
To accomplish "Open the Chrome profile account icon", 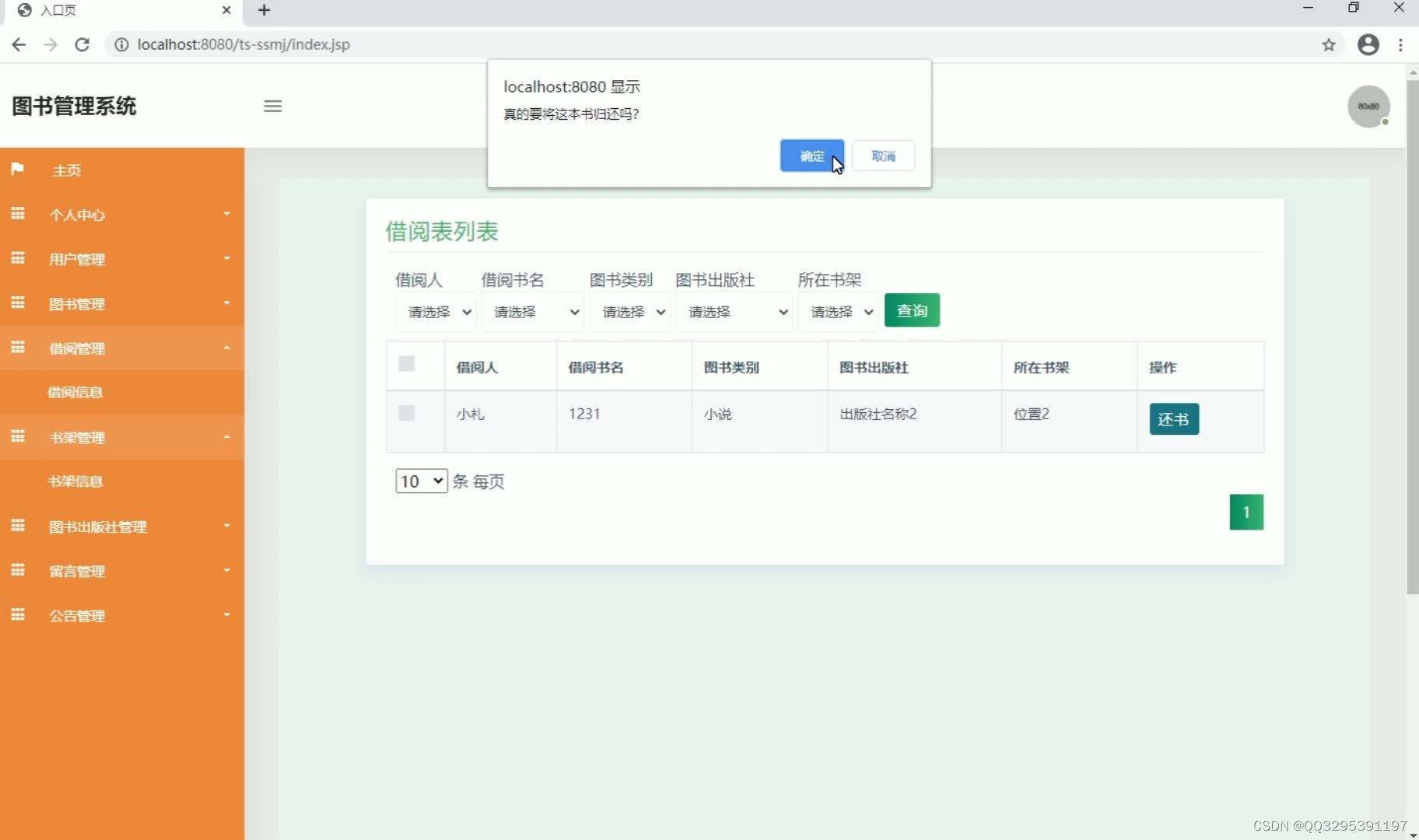I will [1368, 44].
